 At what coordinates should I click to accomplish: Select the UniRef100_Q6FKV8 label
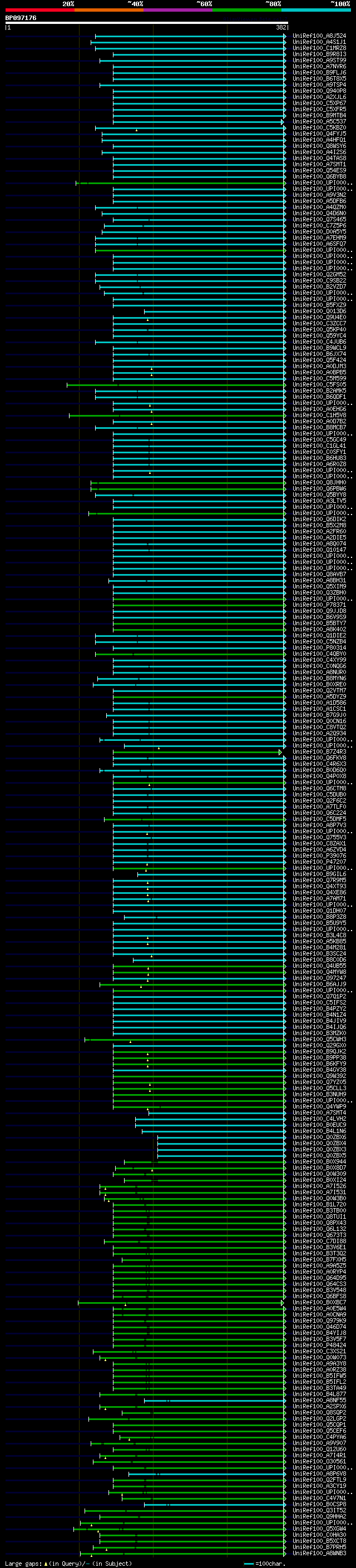[319, 758]
